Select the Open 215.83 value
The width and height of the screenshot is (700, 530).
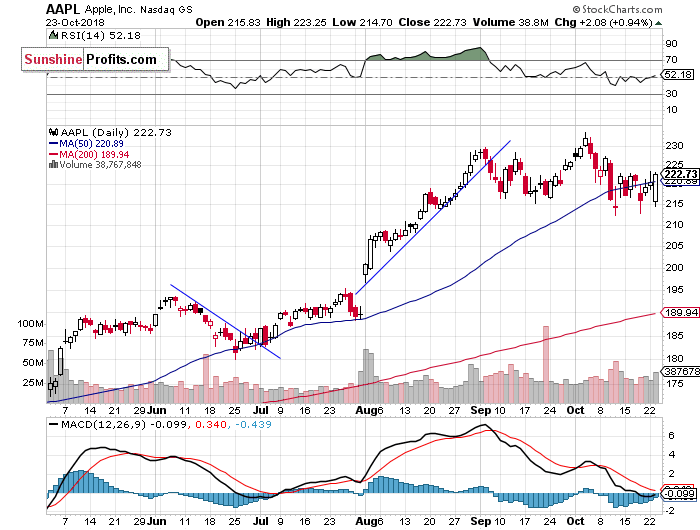pyautogui.click(x=228, y=22)
